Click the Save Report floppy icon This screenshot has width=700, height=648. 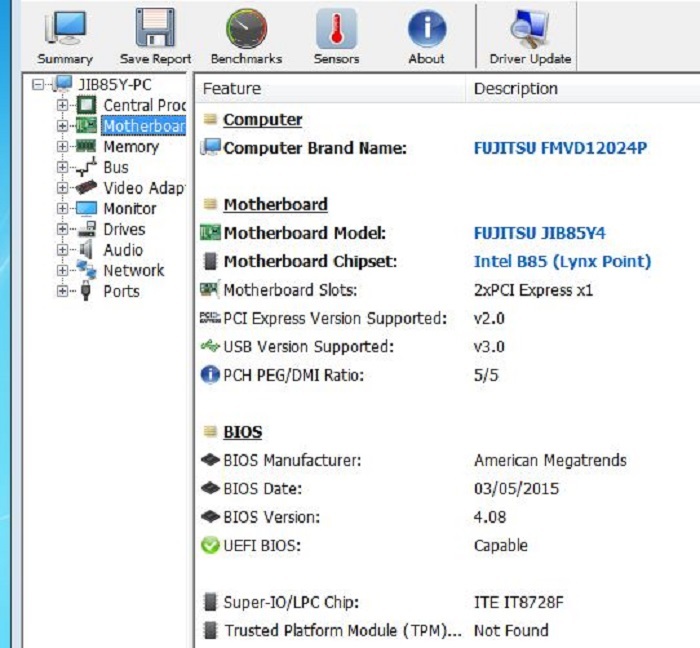(155, 28)
